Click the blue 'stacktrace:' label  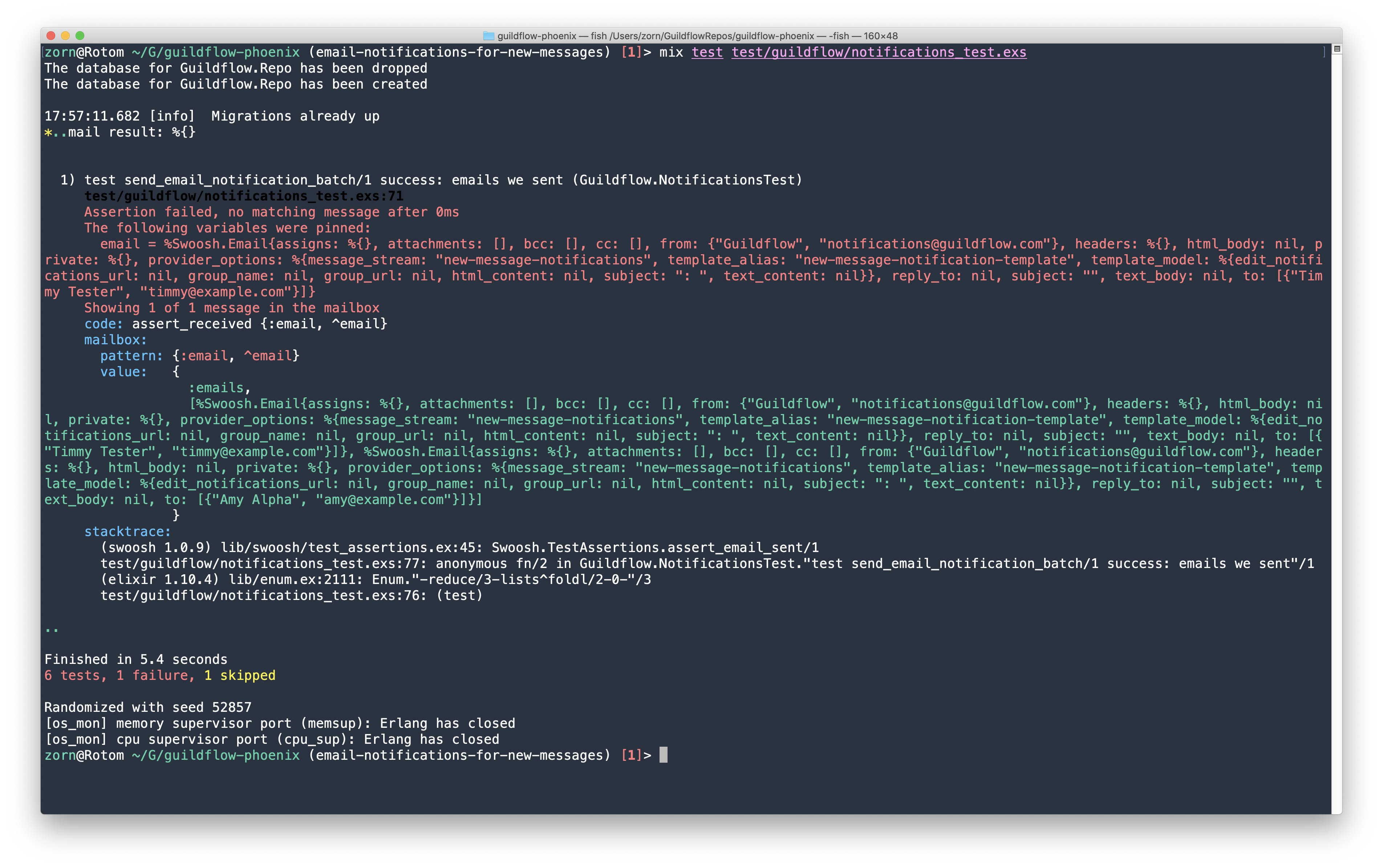(x=127, y=532)
